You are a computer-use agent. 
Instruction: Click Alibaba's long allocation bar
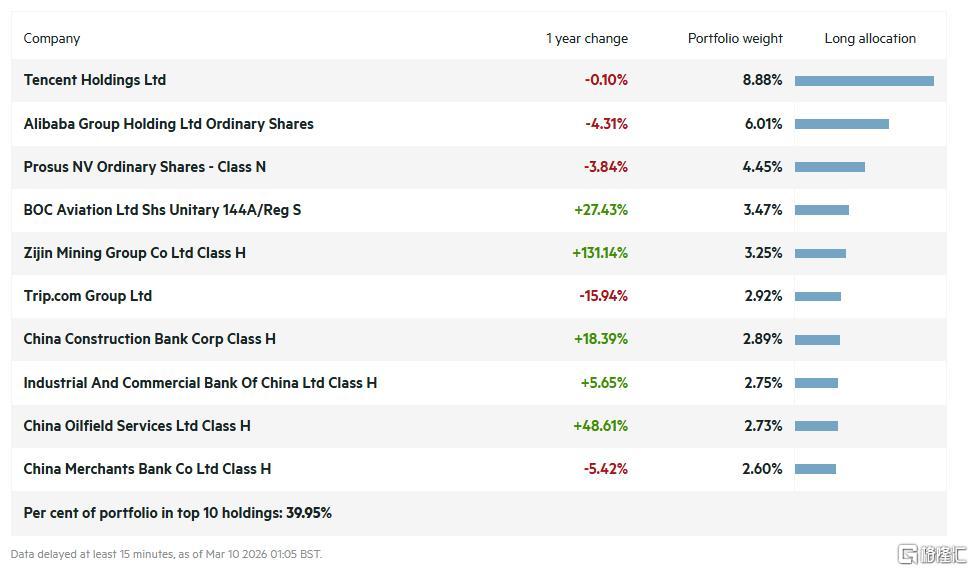842,124
